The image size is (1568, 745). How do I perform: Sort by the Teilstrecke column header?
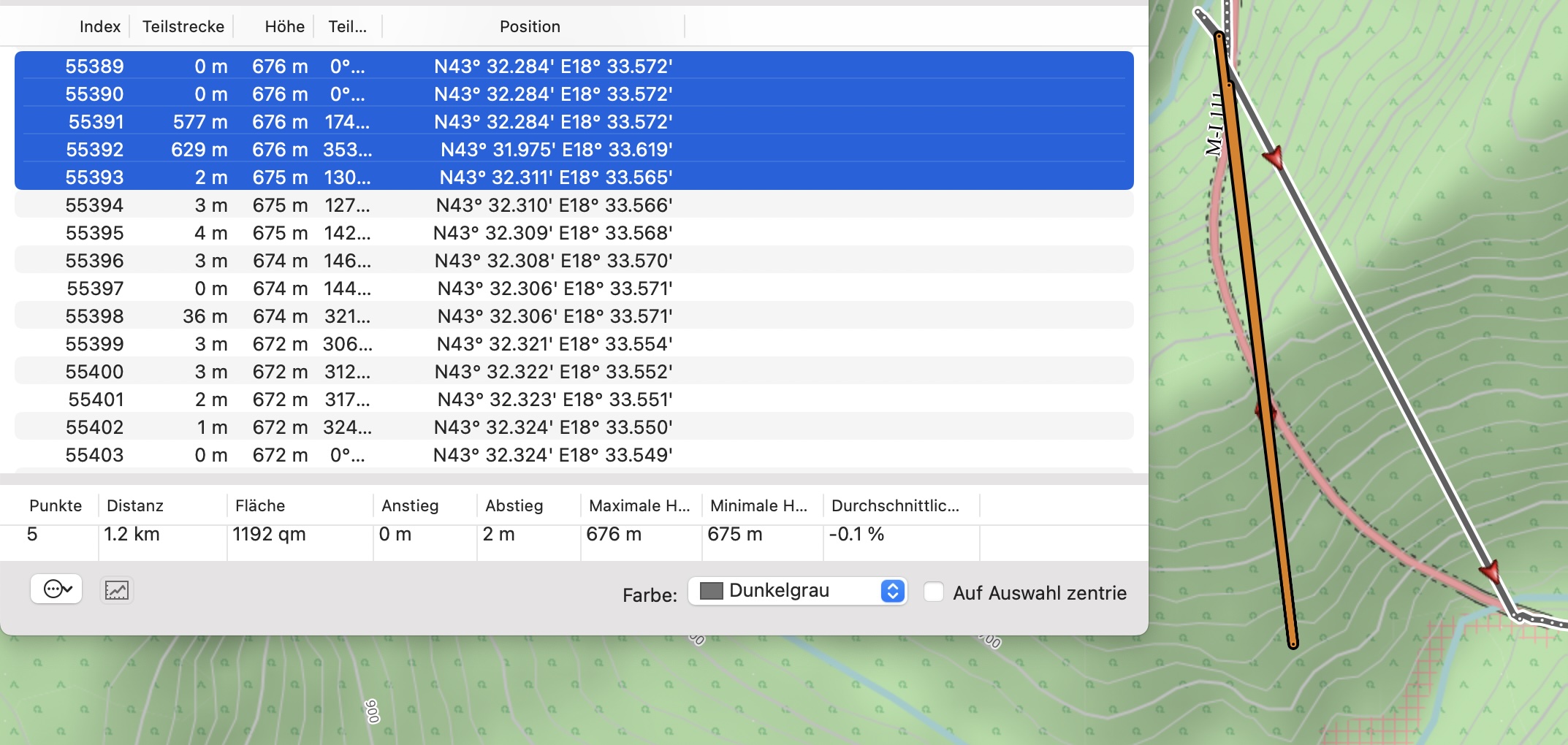coord(183,27)
